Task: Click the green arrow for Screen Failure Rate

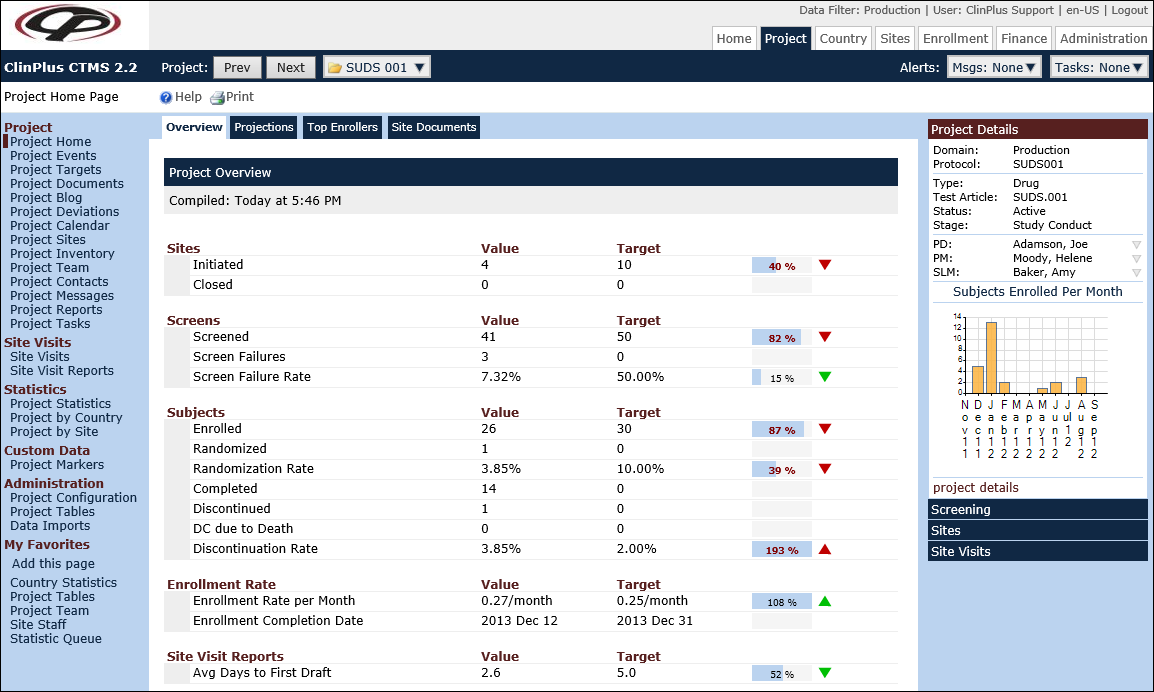Action: click(x=825, y=377)
